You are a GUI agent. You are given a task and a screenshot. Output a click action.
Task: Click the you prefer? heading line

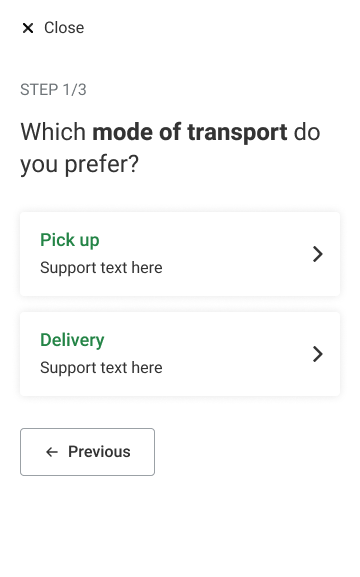click(80, 164)
